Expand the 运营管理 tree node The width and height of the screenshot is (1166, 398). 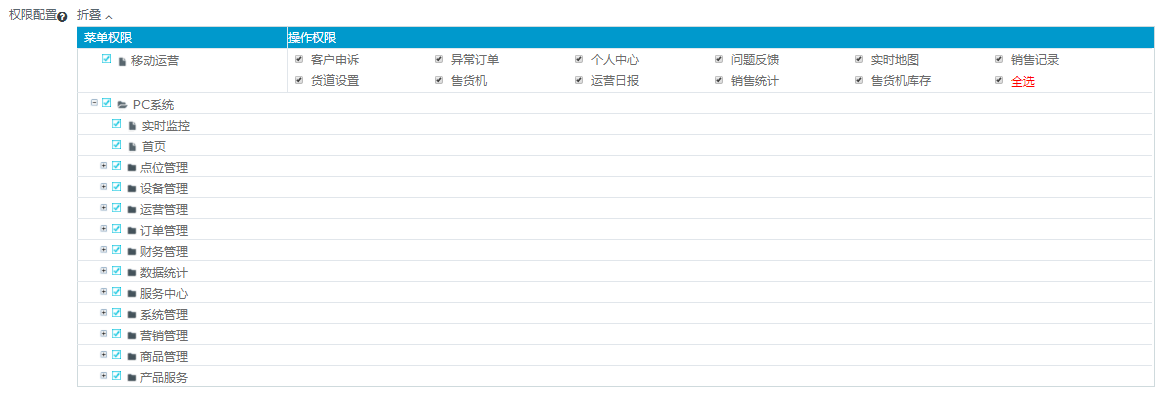tap(104, 208)
